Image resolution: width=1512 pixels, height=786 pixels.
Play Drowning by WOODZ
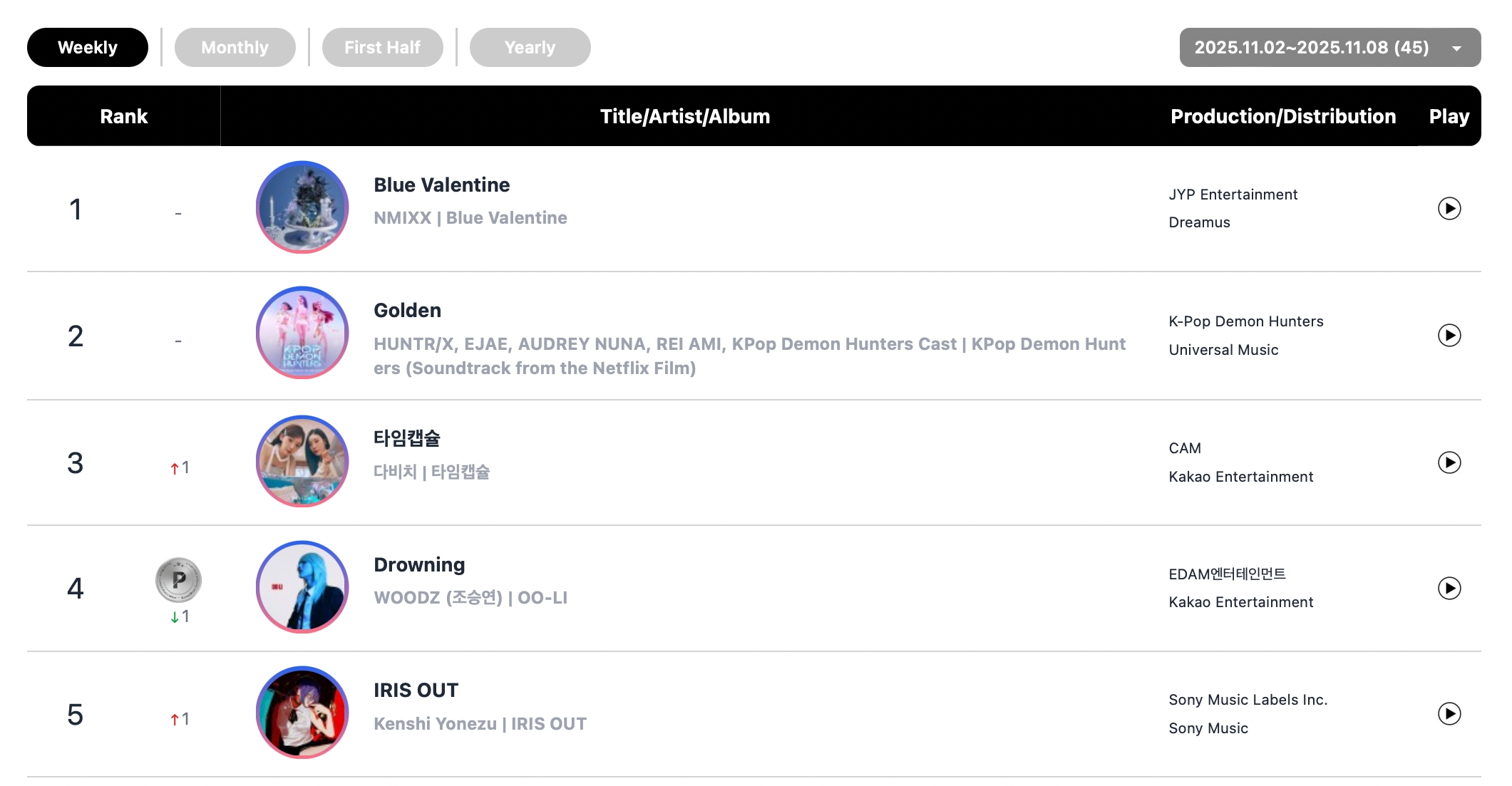tap(1449, 588)
